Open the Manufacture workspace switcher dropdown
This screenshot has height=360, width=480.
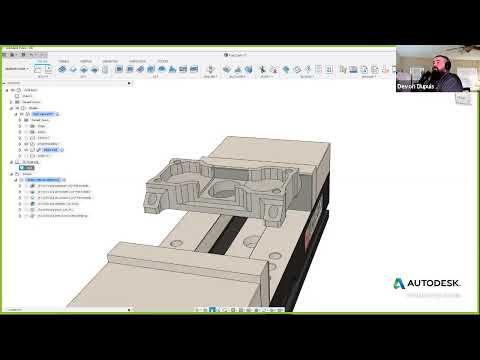[x=17, y=69]
